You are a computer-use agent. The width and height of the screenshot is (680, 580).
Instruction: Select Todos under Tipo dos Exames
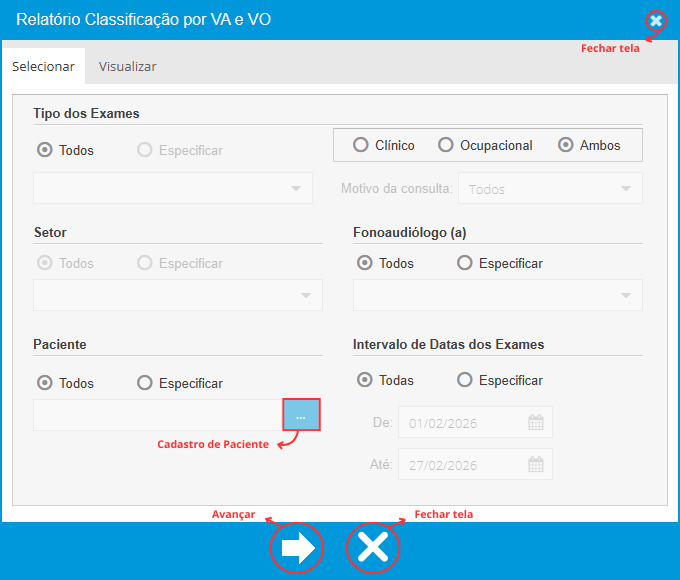coord(44,150)
